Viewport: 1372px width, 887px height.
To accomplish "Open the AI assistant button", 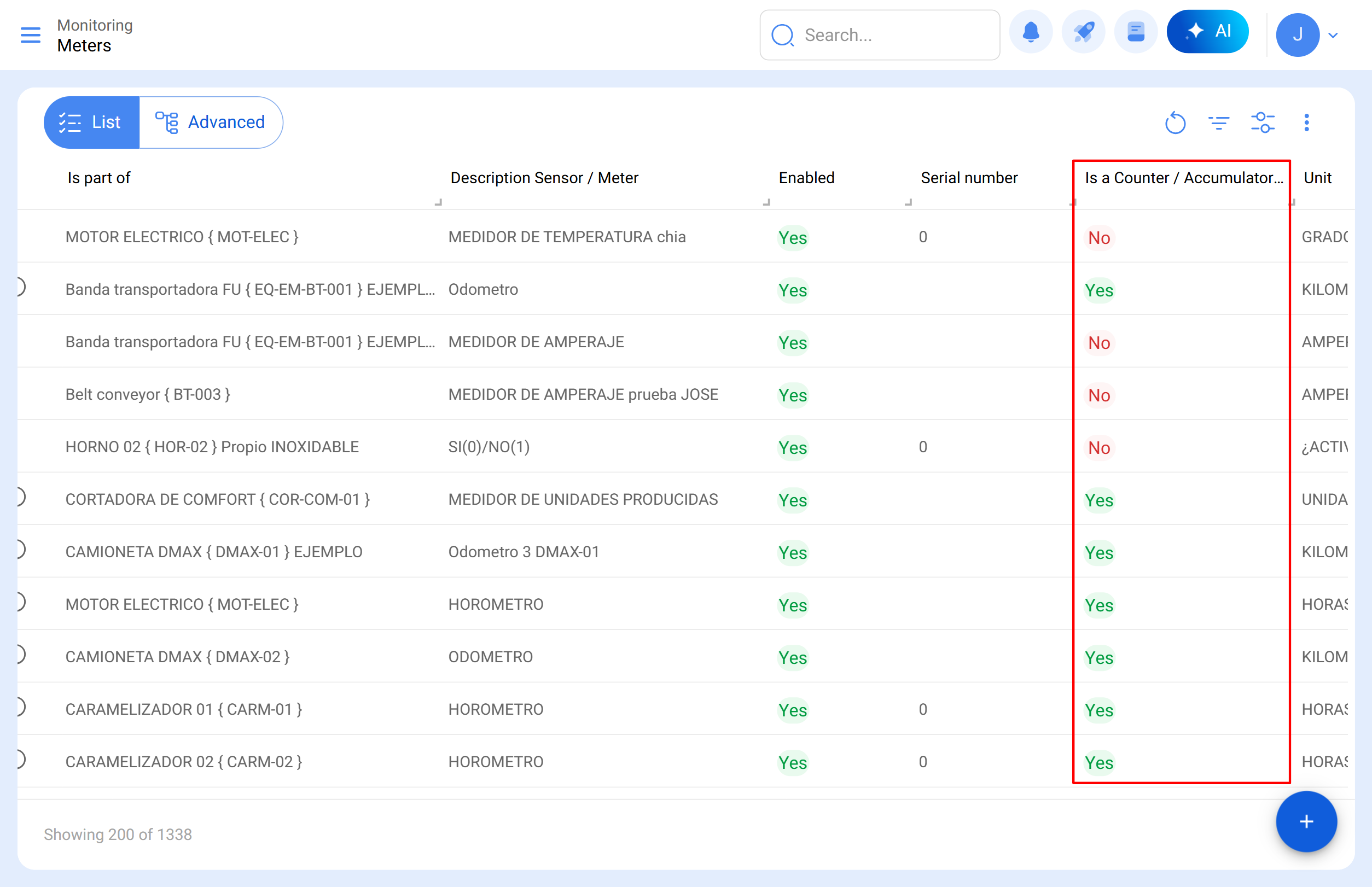I will [x=1207, y=32].
